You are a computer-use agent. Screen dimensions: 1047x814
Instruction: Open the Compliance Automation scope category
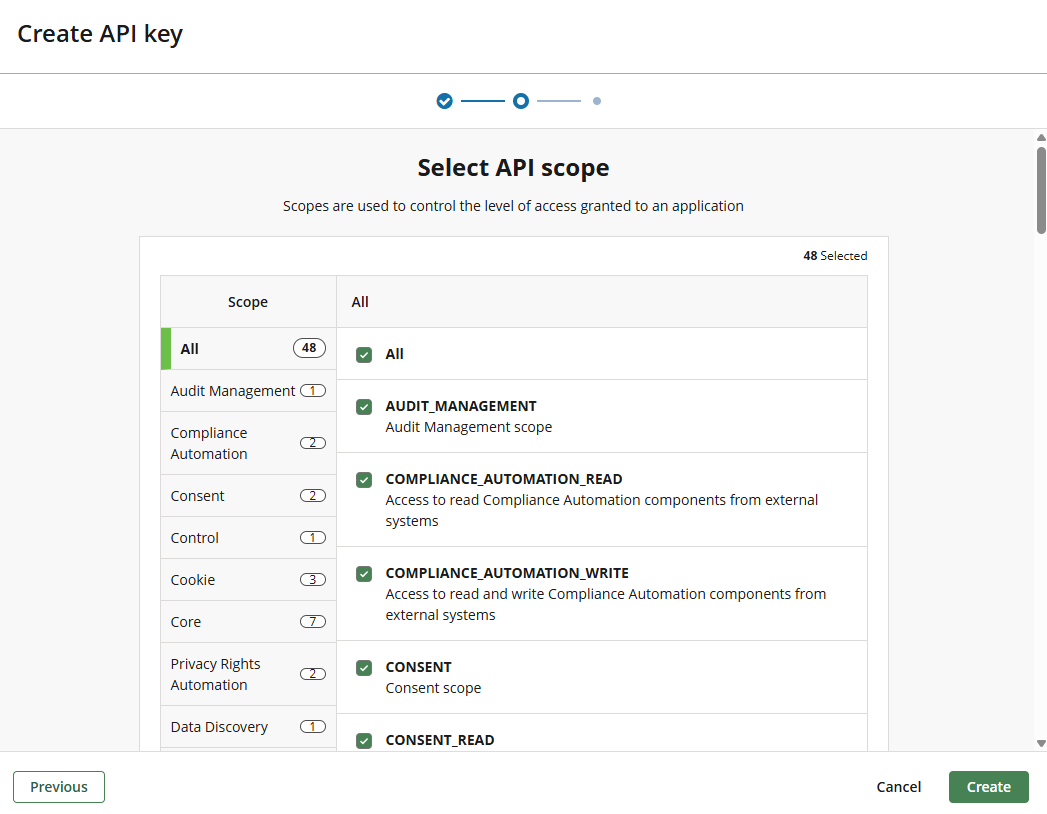coord(230,443)
